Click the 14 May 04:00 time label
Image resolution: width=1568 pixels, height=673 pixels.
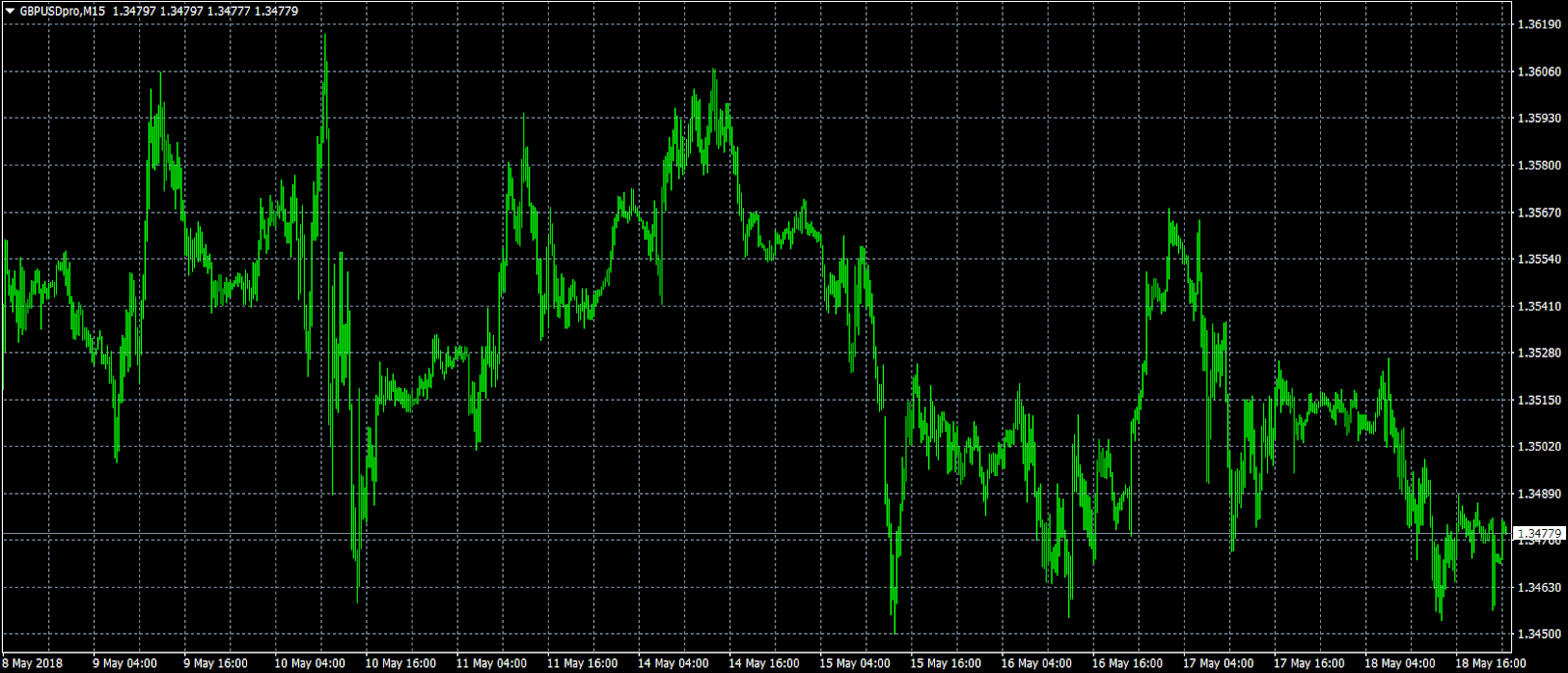[673, 663]
